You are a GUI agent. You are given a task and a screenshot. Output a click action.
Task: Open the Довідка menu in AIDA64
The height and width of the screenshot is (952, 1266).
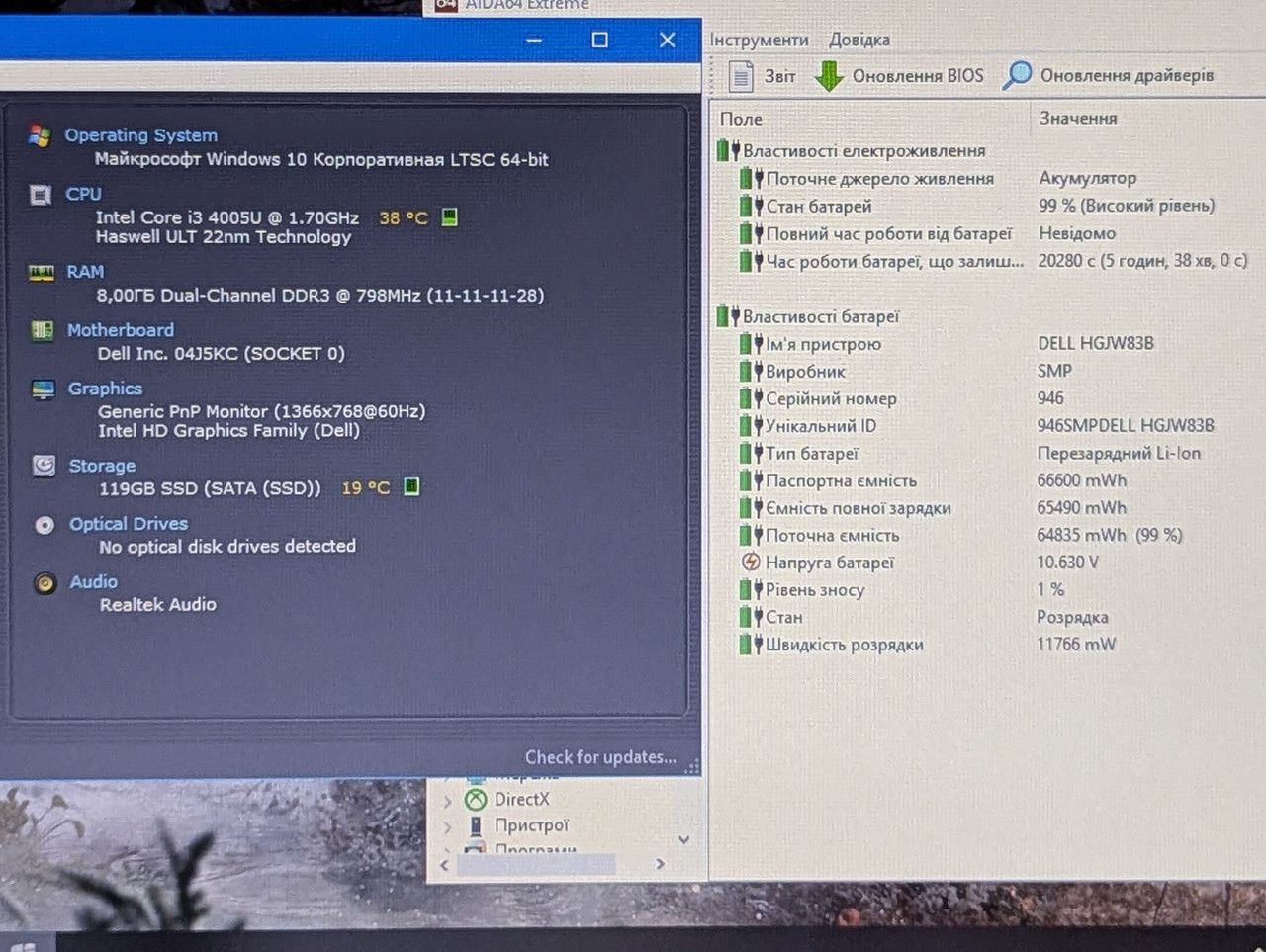pyautogui.click(x=859, y=41)
